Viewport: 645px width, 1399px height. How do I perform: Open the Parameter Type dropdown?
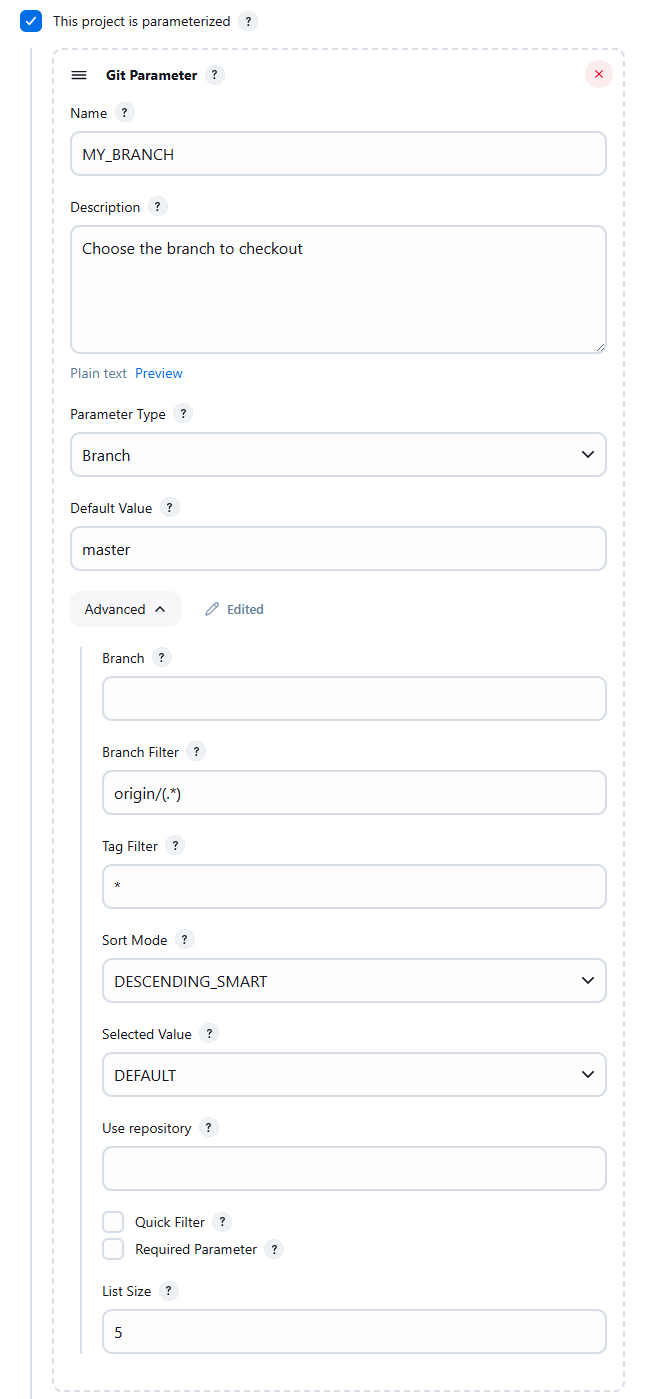(x=338, y=454)
